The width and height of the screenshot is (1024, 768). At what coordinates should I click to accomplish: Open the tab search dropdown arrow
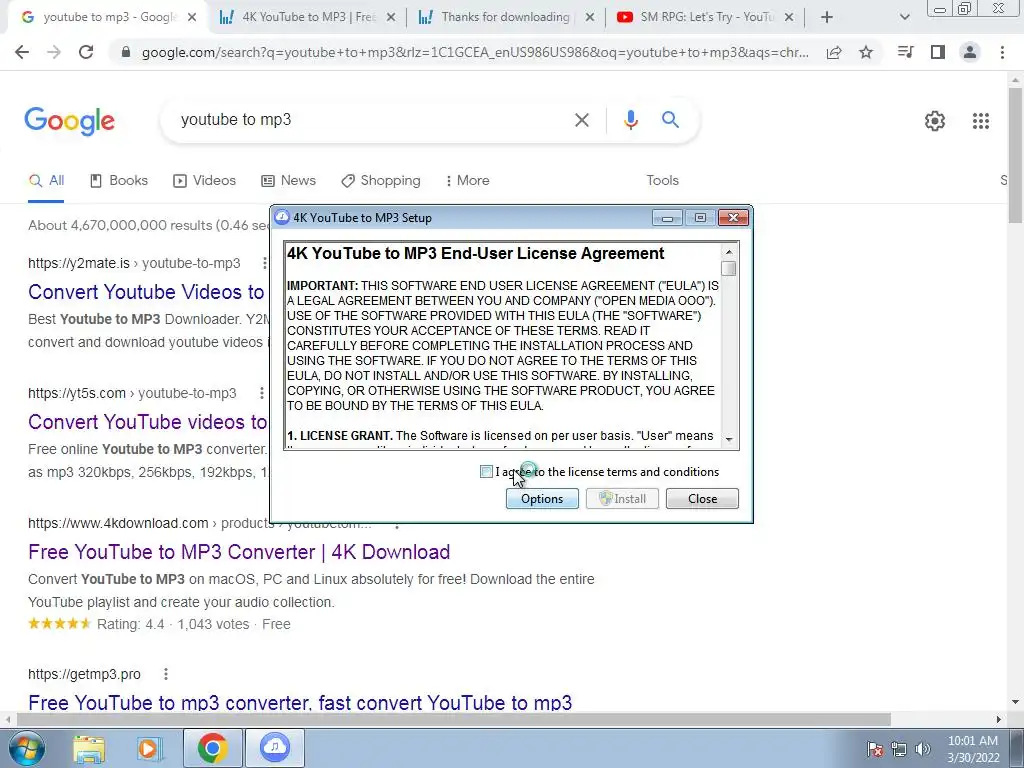(x=904, y=18)
